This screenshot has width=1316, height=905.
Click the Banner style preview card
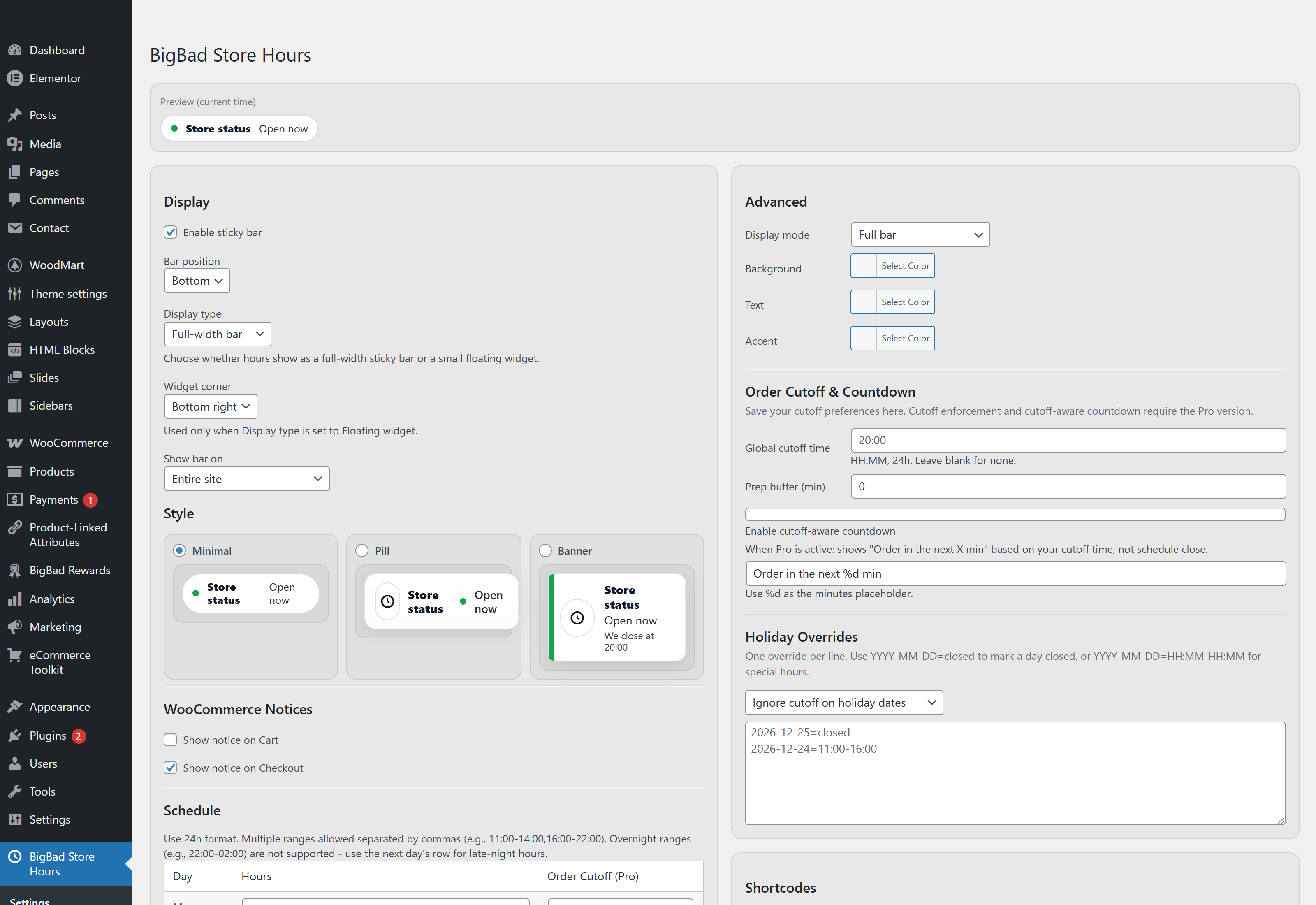(616, 617)
